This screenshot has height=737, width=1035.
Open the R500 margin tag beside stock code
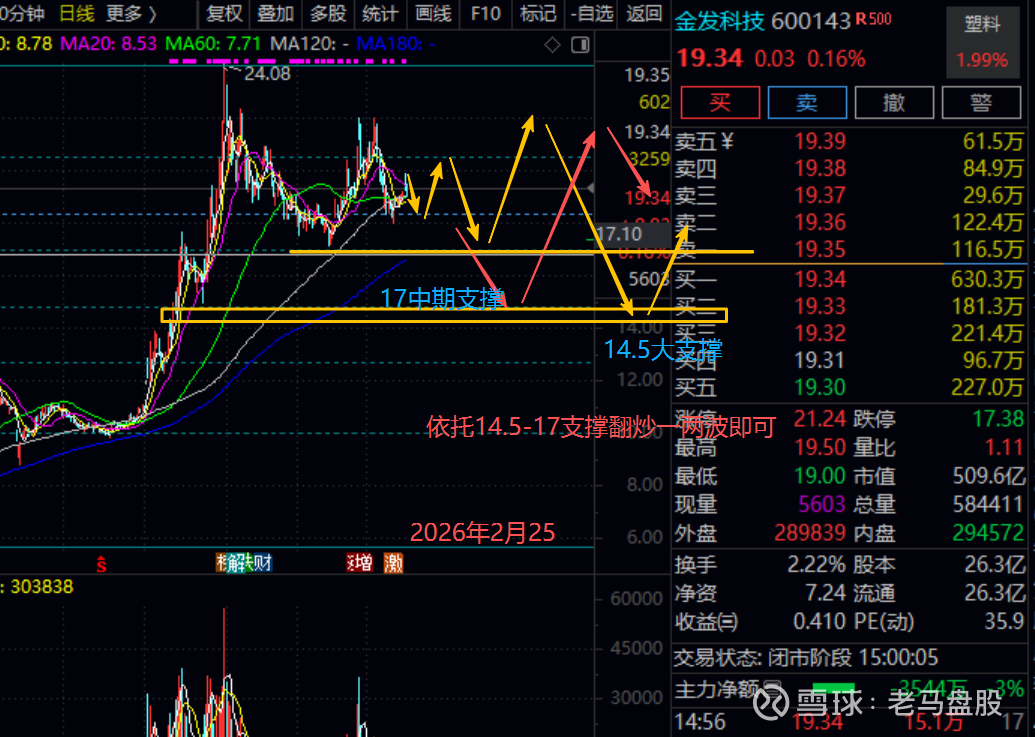click(873, 19)
